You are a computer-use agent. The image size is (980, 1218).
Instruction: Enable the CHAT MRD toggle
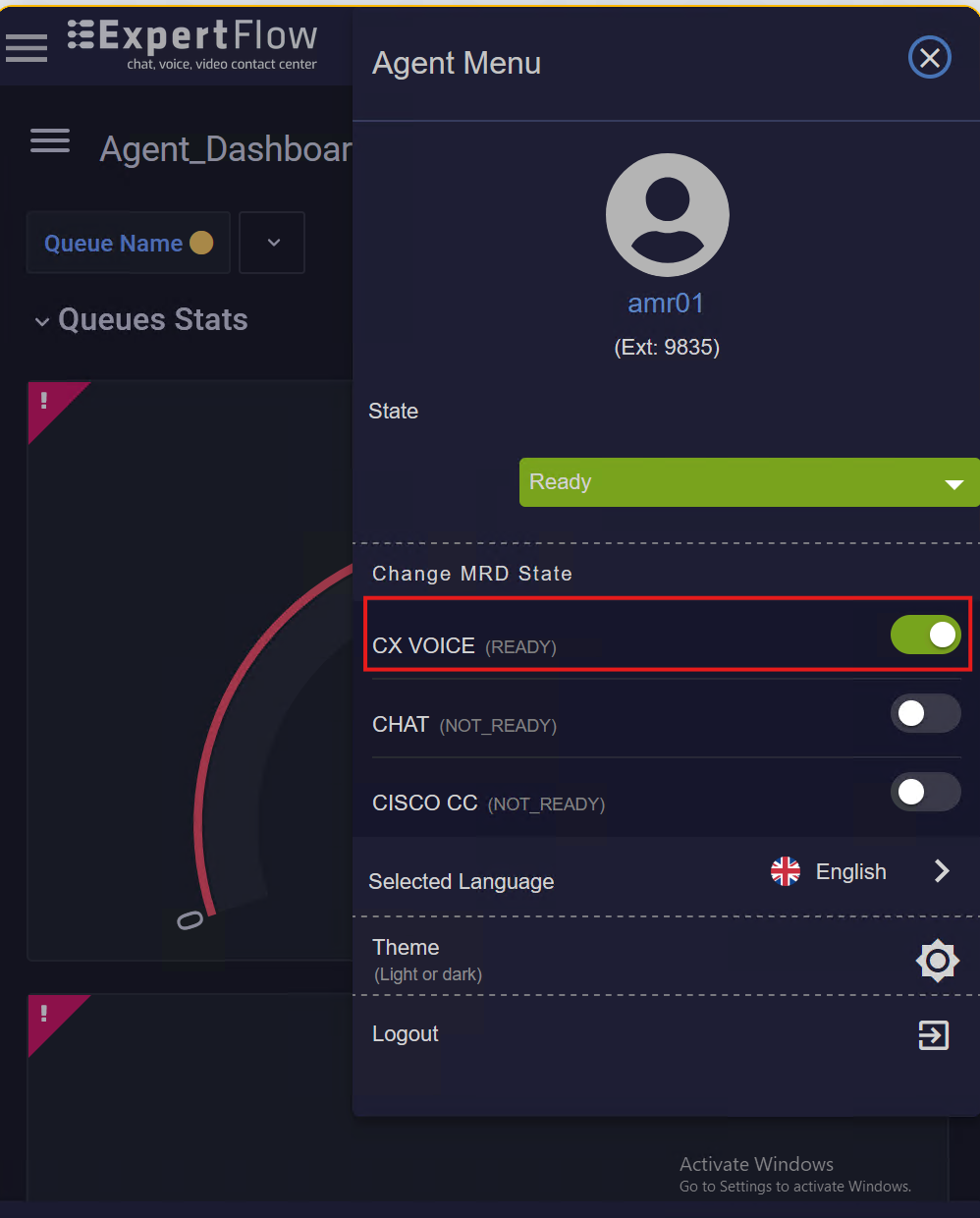click(925, 713)
